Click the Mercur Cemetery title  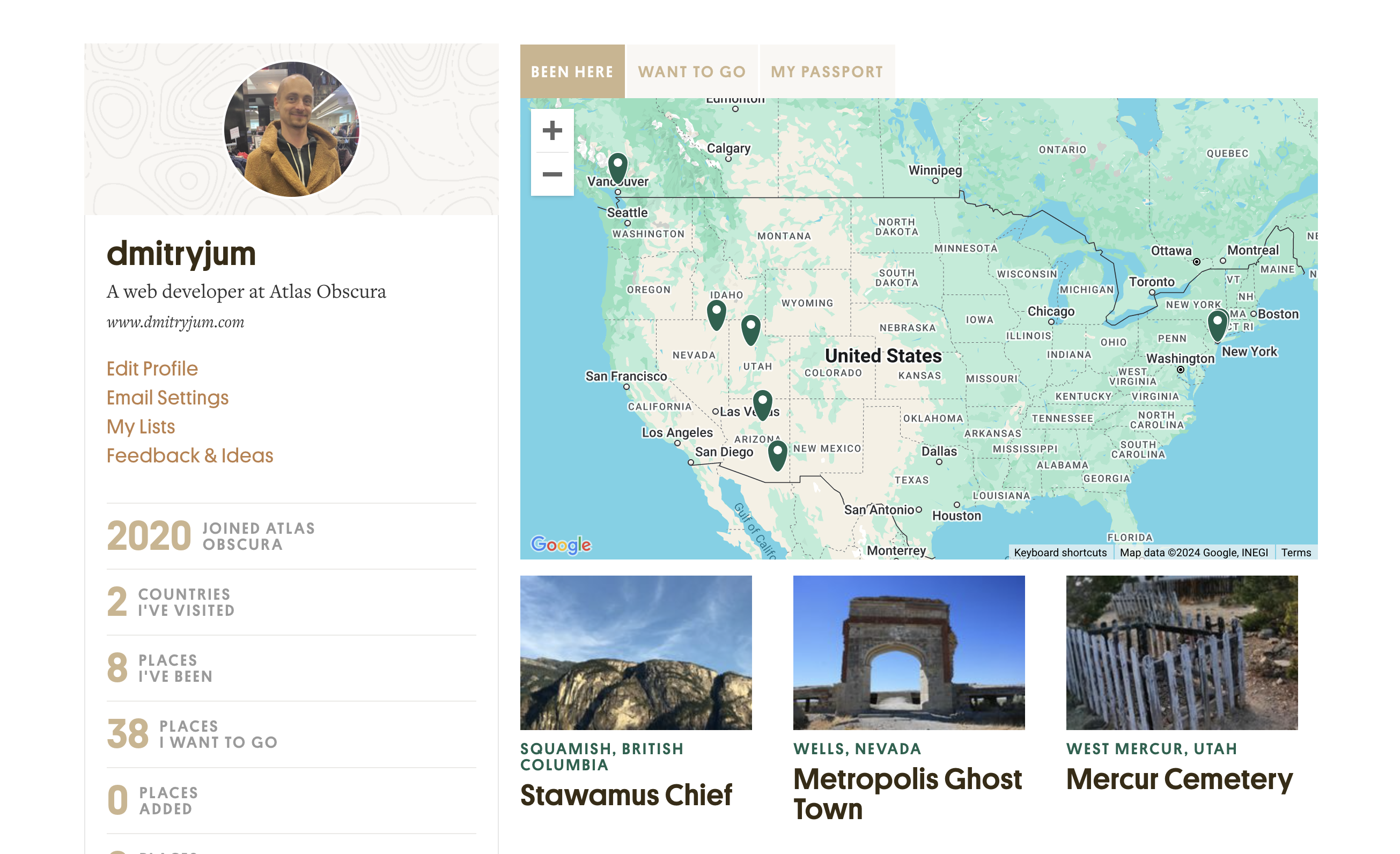(x=1180, y=779)
